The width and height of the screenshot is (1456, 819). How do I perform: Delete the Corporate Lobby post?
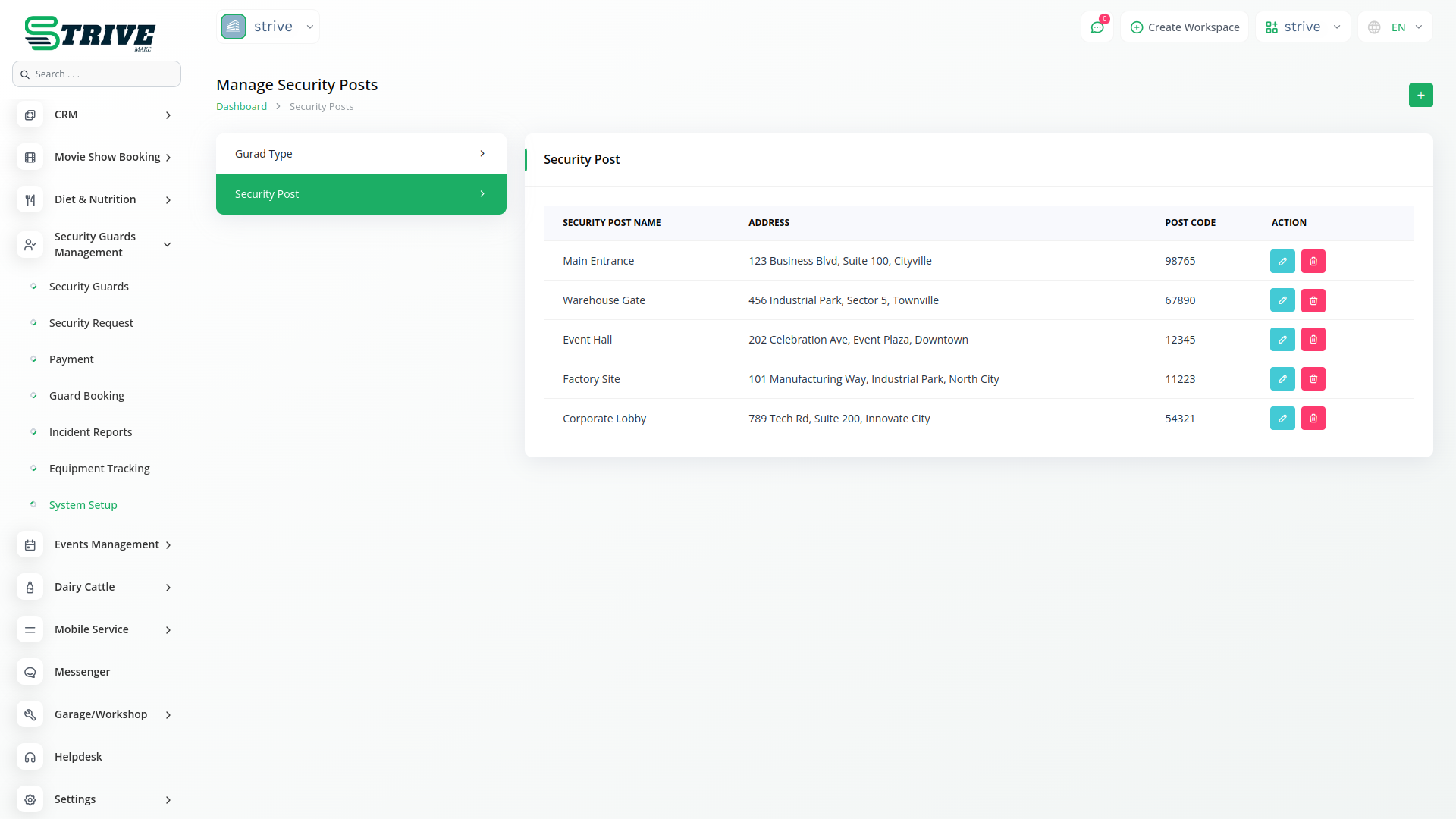[1313, 419]
